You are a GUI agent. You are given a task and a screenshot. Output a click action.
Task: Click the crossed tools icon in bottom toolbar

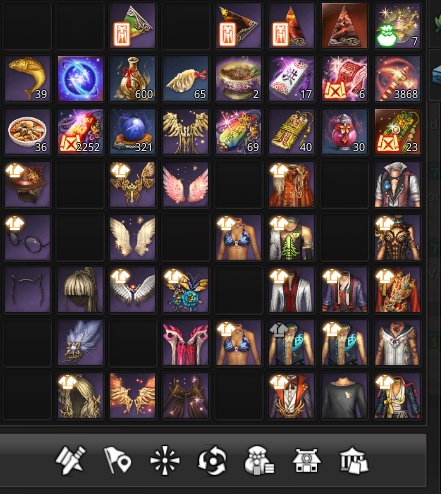click(70, 460)
